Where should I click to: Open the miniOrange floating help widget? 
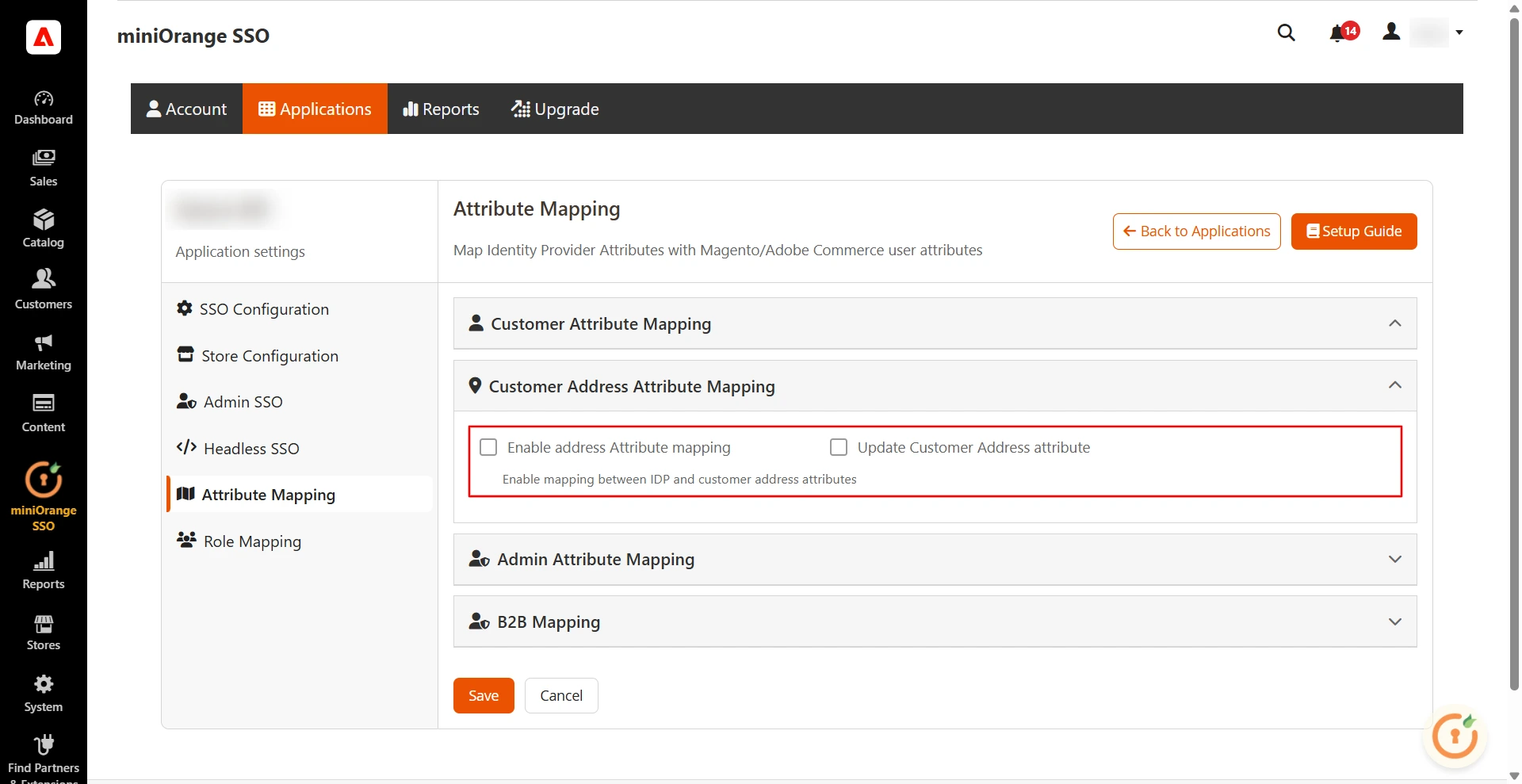tap(1455, 736)
